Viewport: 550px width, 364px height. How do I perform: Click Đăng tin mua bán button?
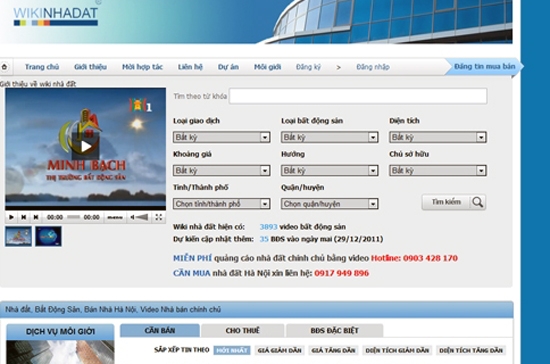(484, 66)
